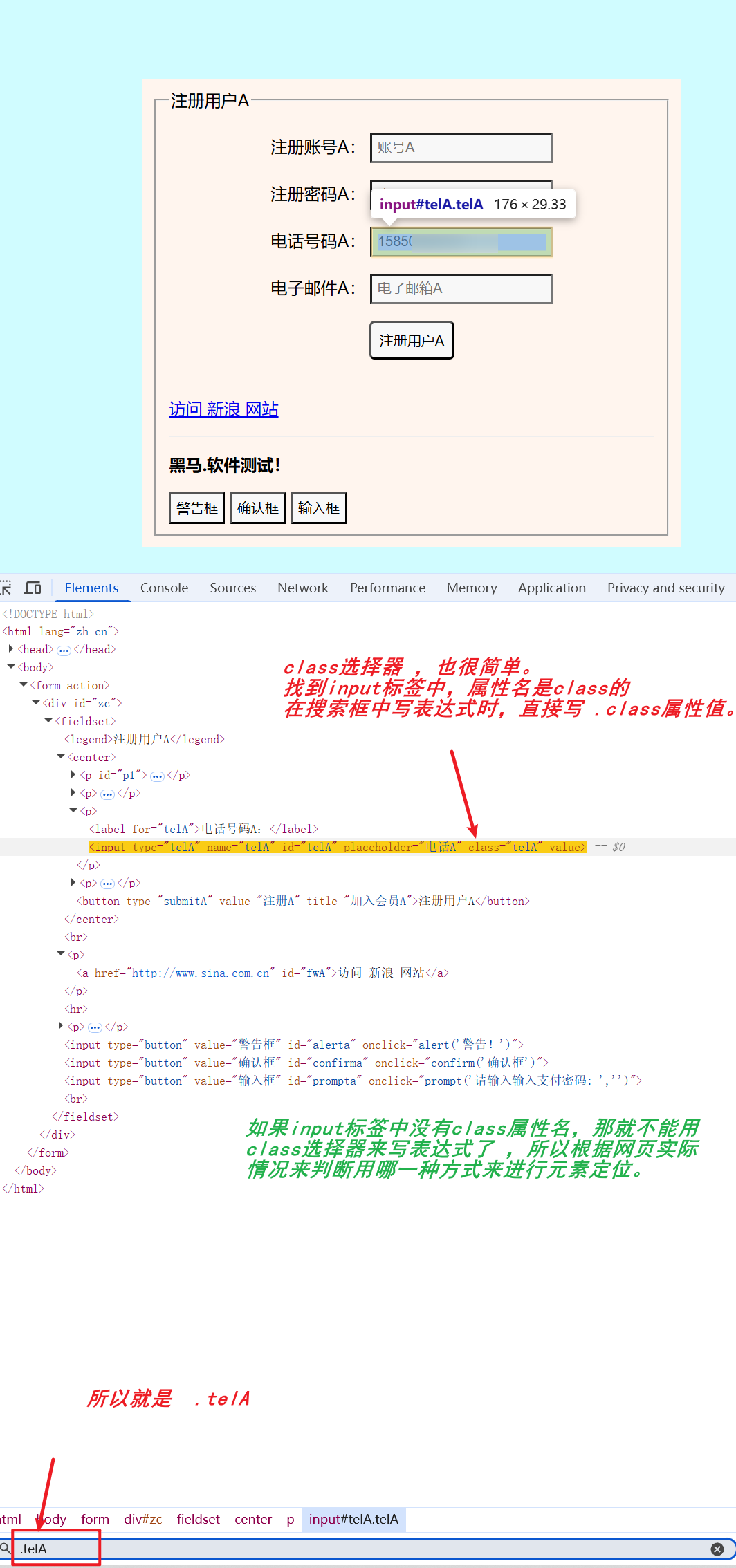736x1568 pixels.
Task: Click the ellipsis badge in p id="p1" node
Action: coord(157,776)
